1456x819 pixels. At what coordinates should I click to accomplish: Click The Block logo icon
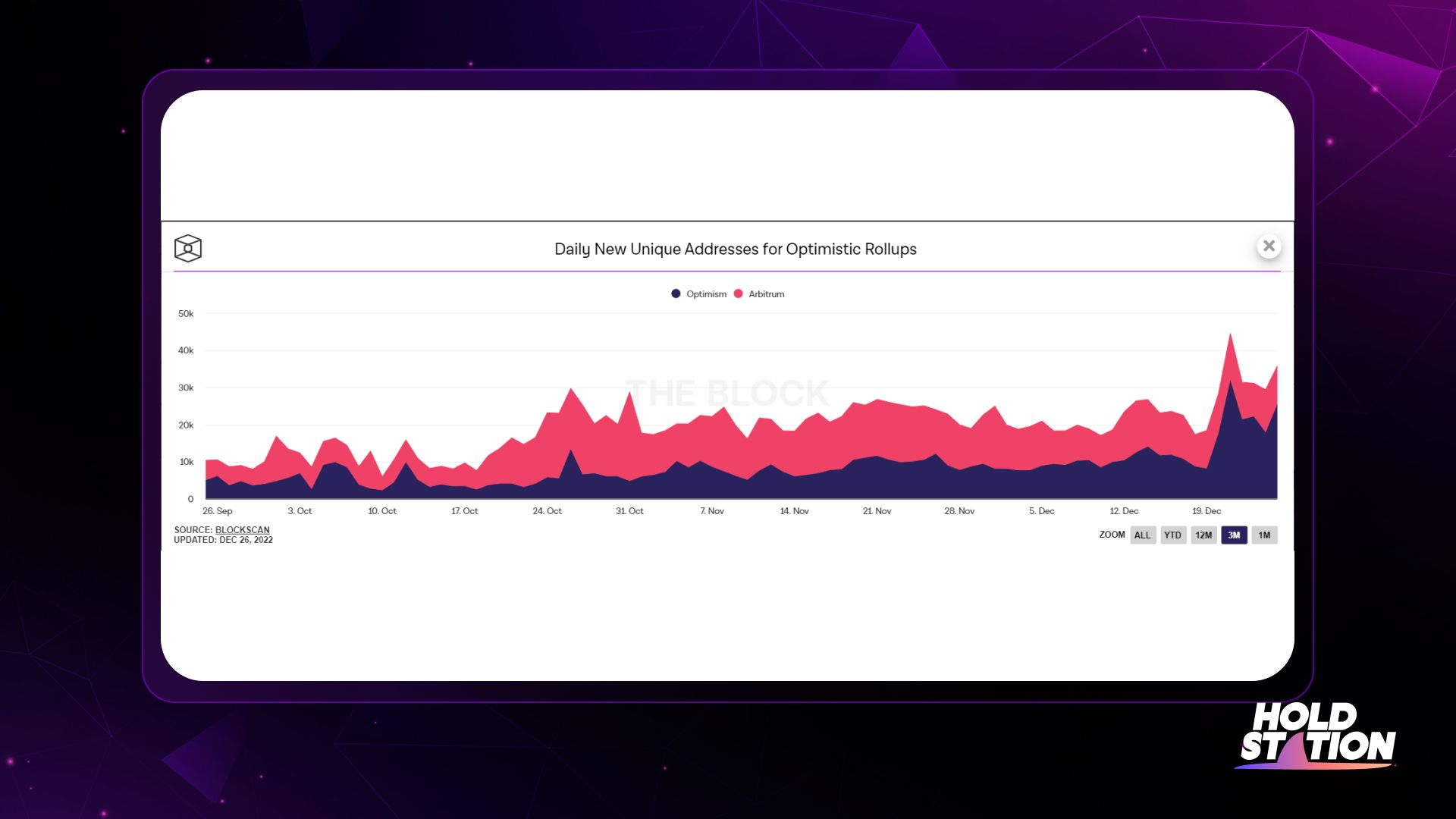point(188,248)
